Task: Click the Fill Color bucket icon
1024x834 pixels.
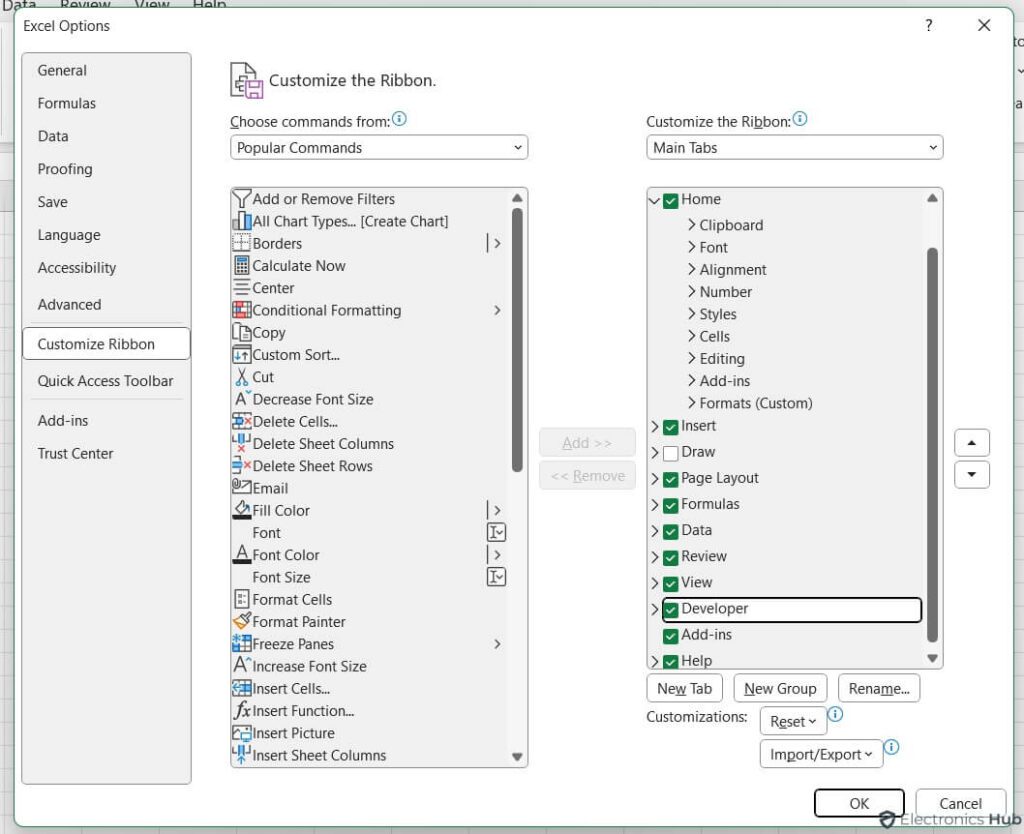Action: pos(240,510)
